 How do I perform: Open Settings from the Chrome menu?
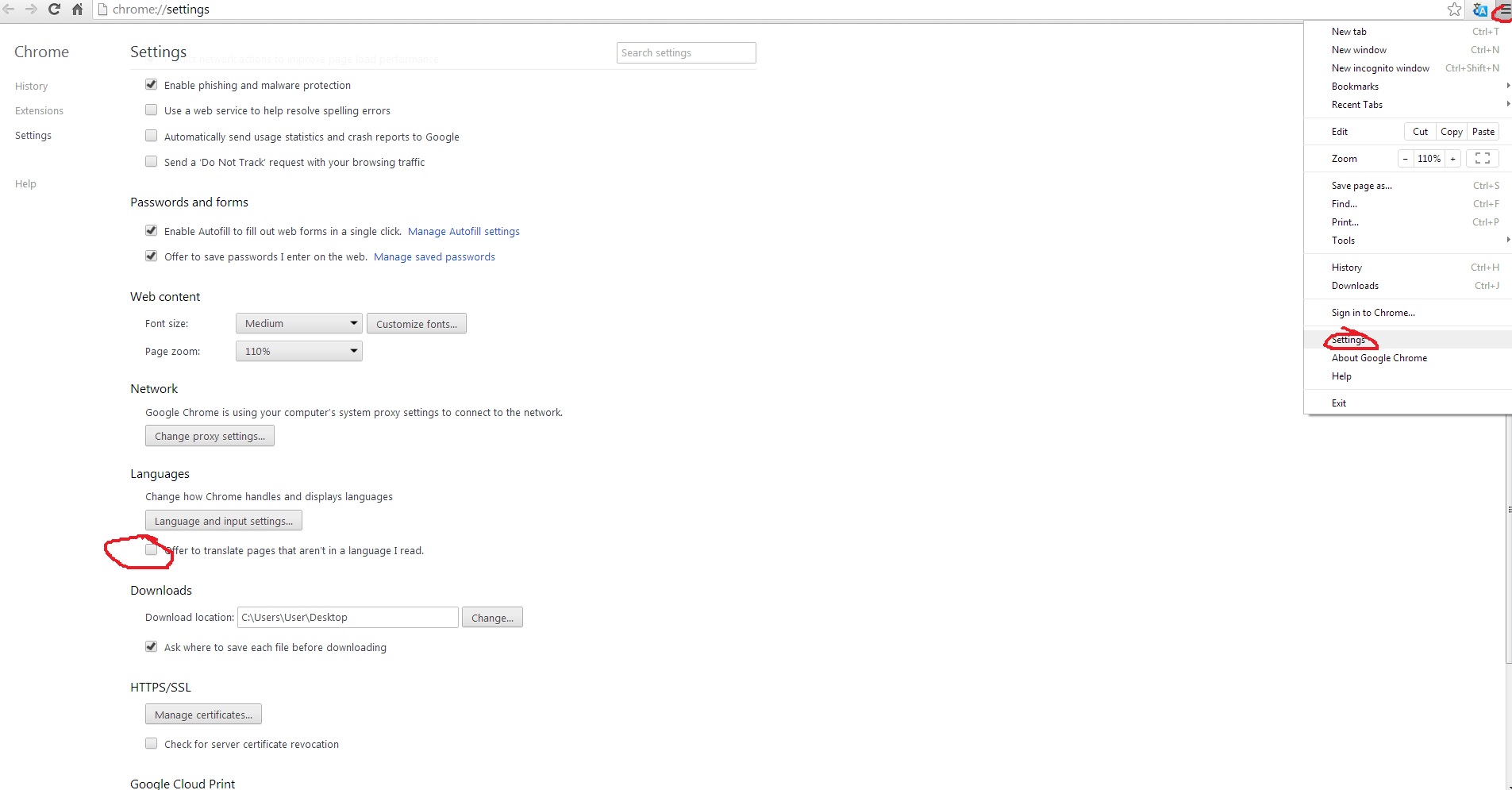[x=1407, y=340]
